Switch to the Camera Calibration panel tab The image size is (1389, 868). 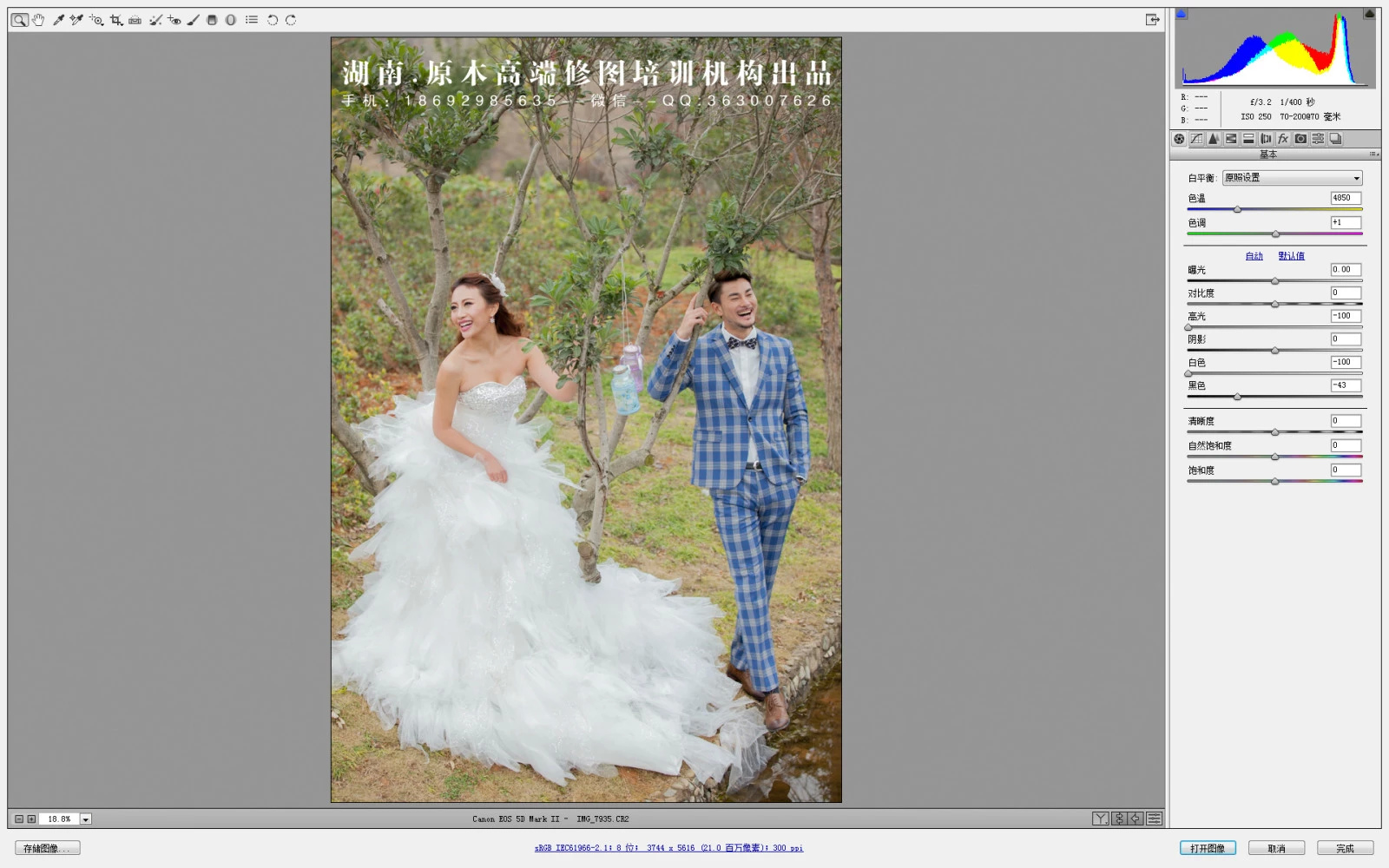[x=1300, y=139]
